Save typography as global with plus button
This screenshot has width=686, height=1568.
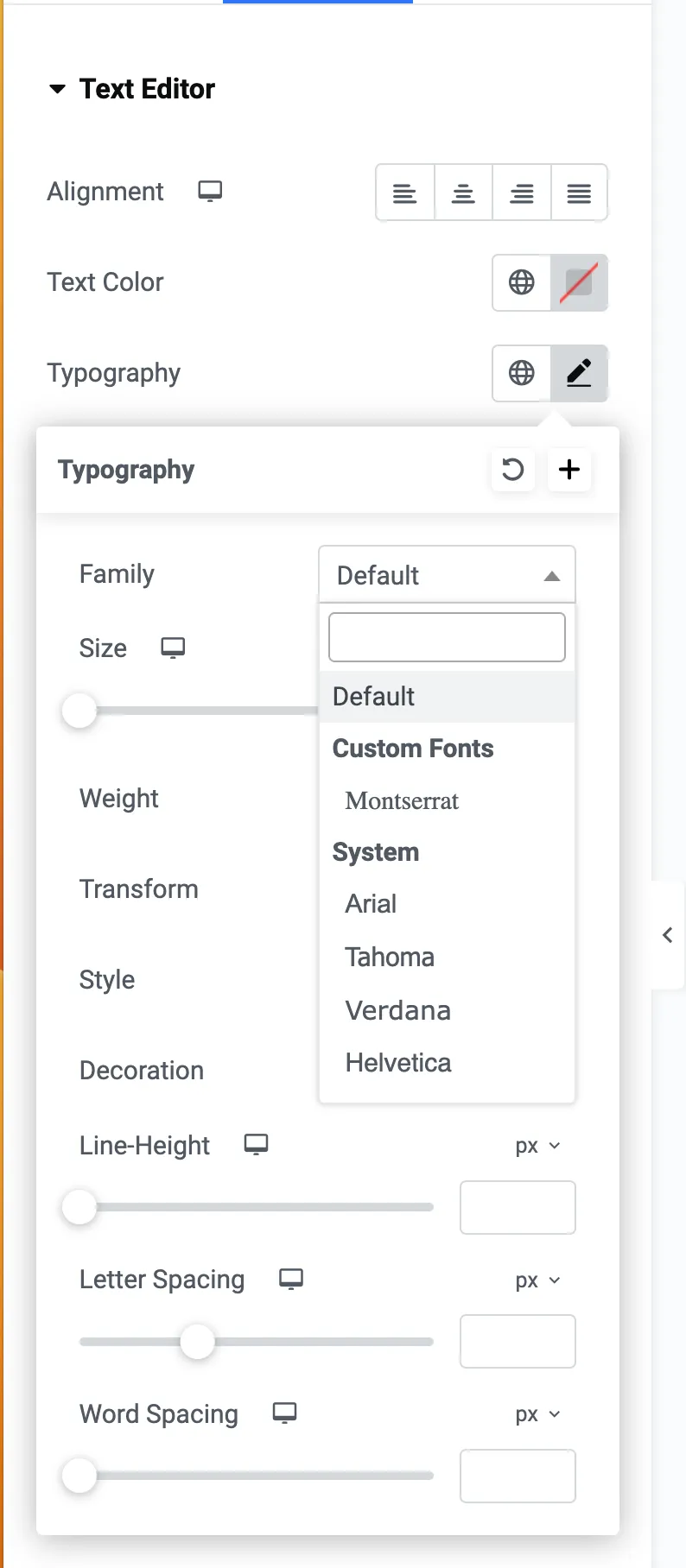(568, 470)
